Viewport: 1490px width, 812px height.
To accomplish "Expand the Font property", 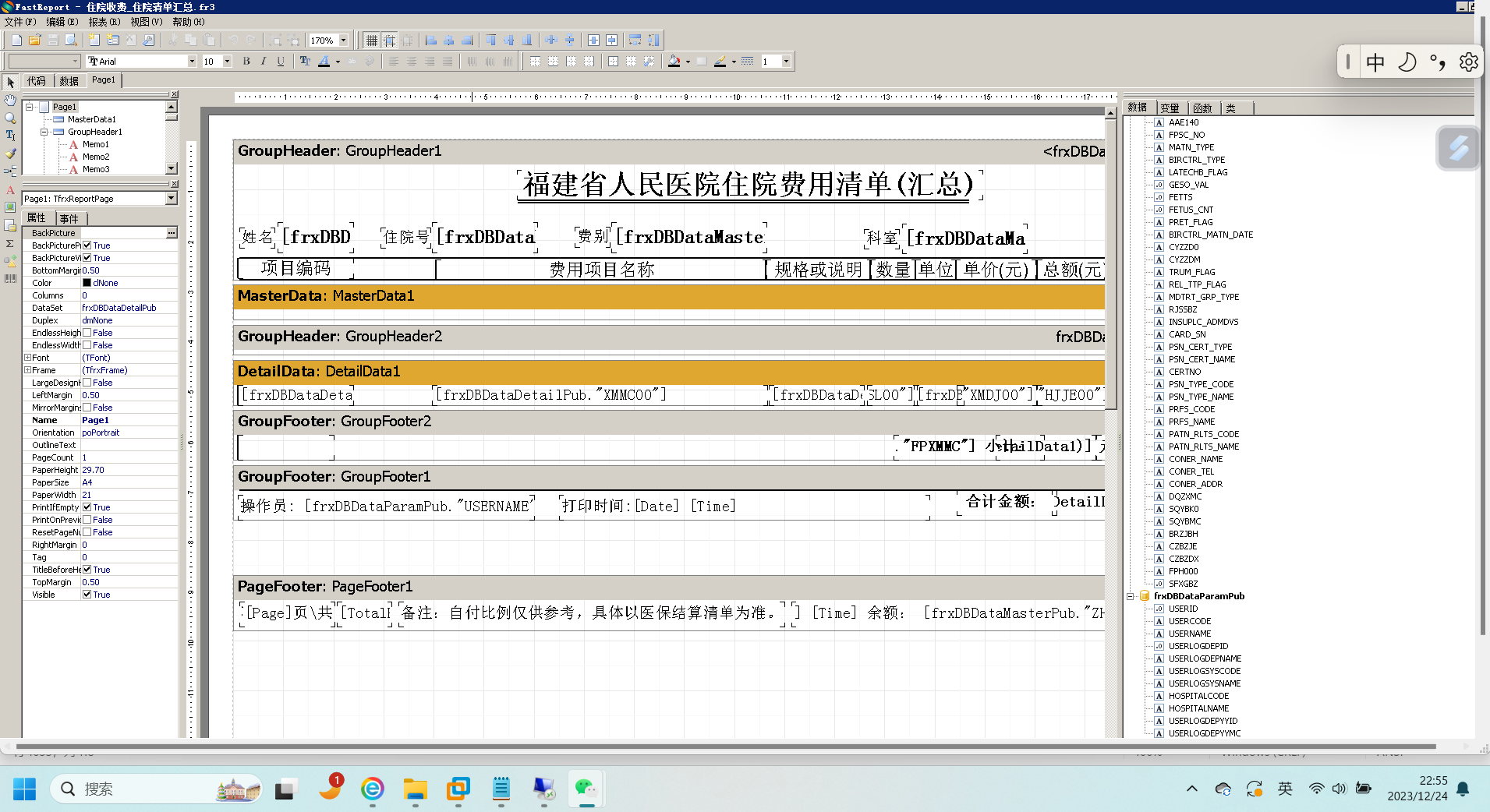I will coord(27,358).
